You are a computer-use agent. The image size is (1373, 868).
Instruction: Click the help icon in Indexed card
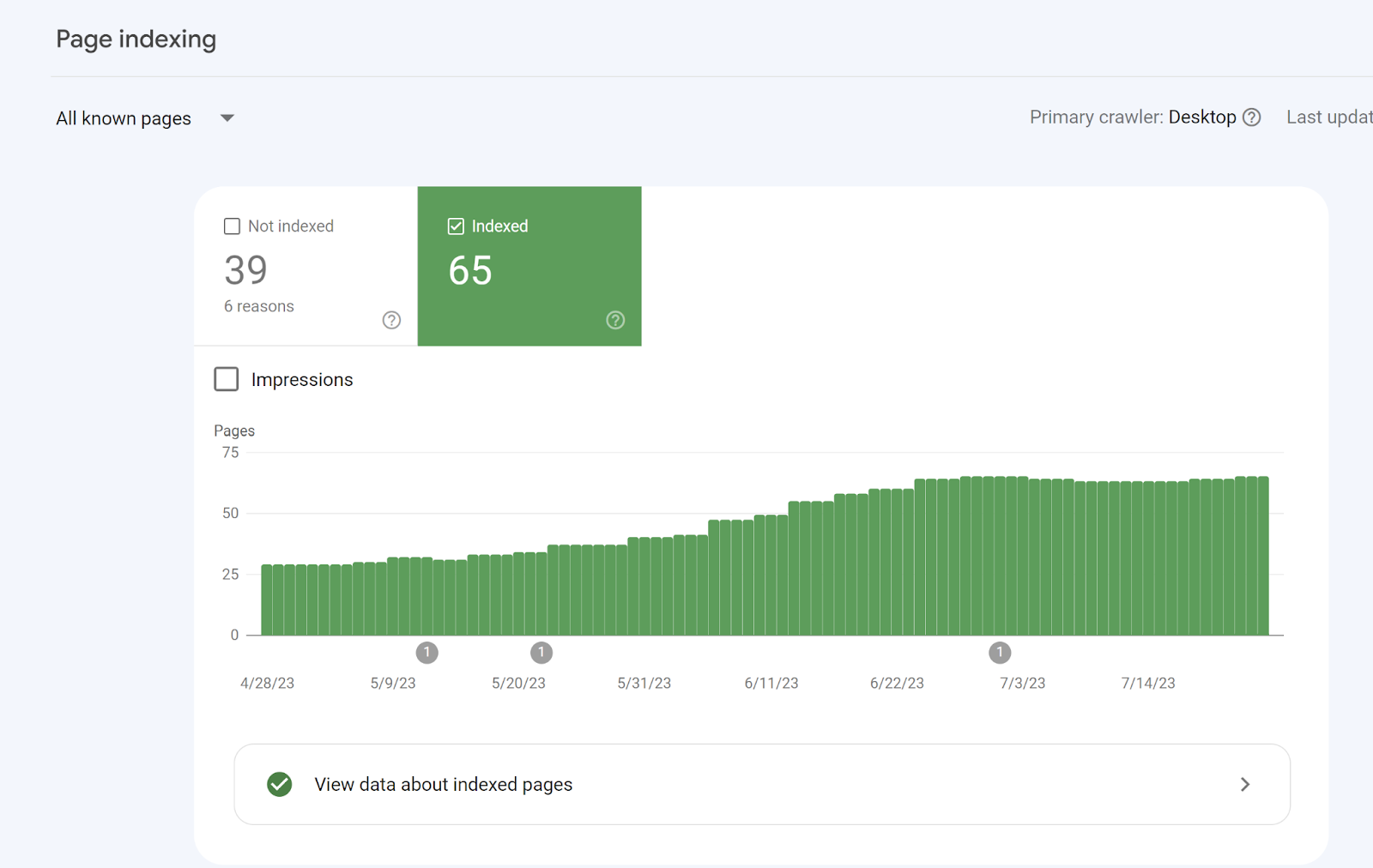pos(615,320)
